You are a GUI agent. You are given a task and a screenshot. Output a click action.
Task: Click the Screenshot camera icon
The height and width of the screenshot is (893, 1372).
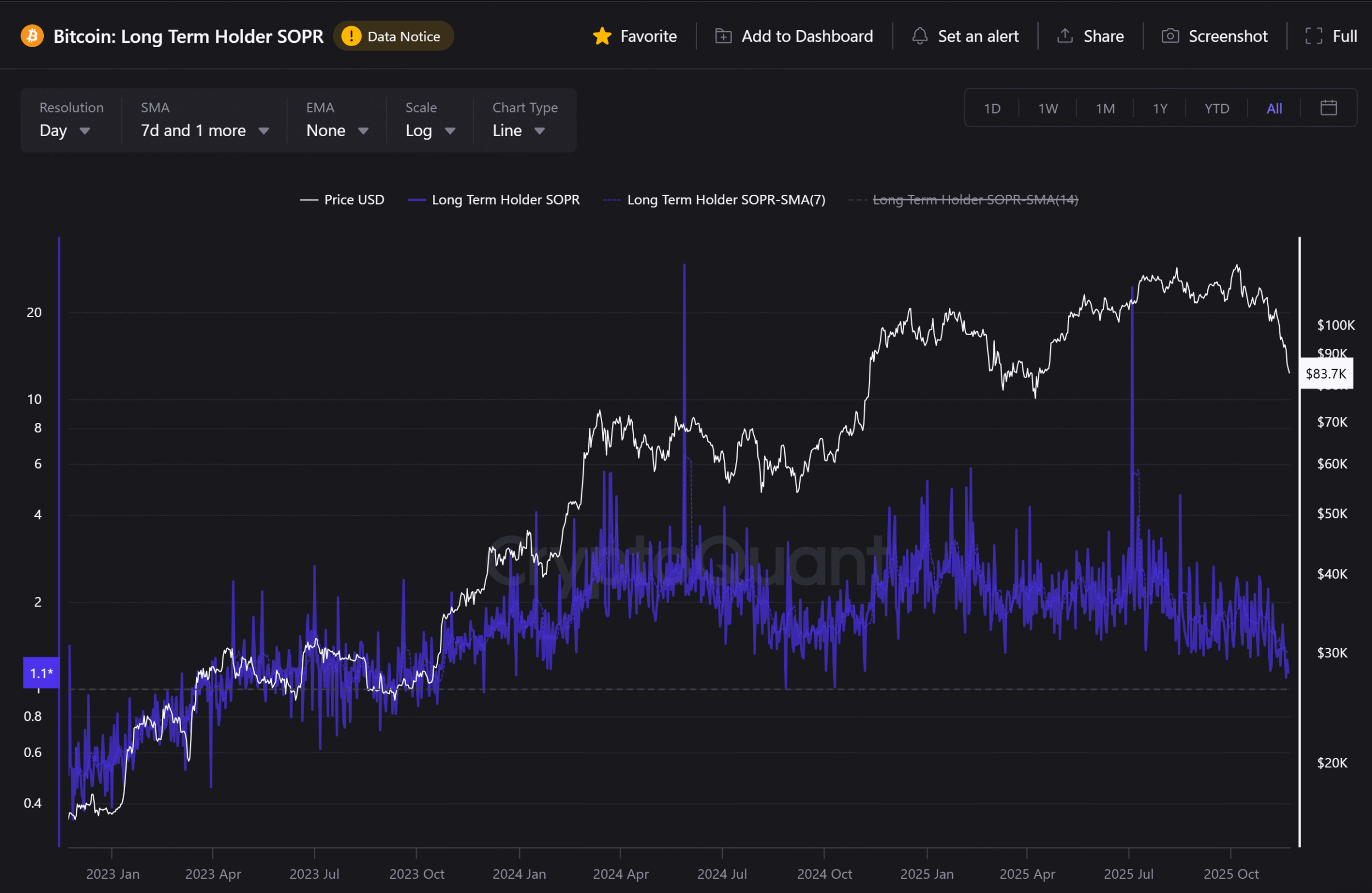(x=1169, y=36)
